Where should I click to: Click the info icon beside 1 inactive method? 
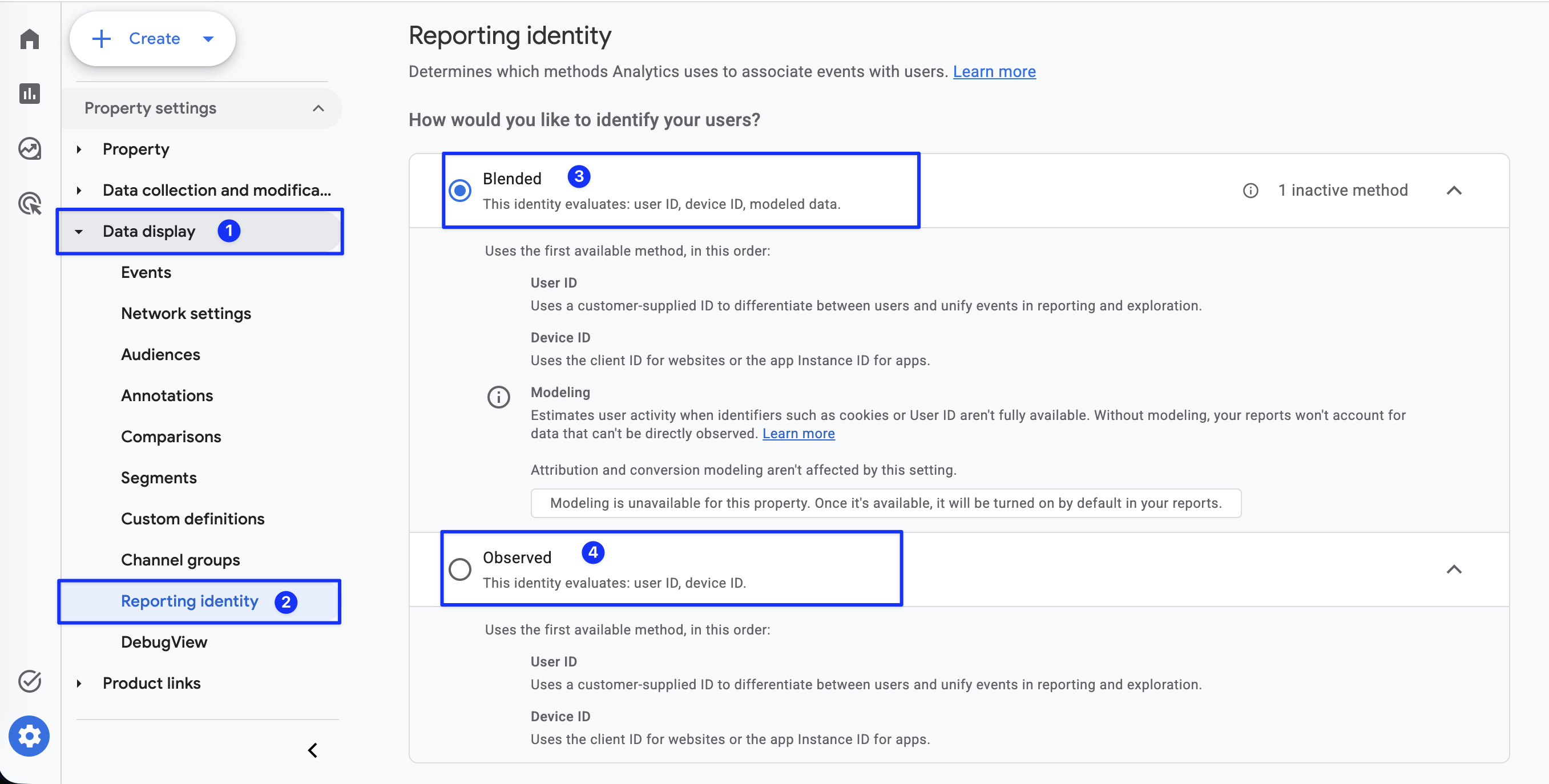point(1250,191)
